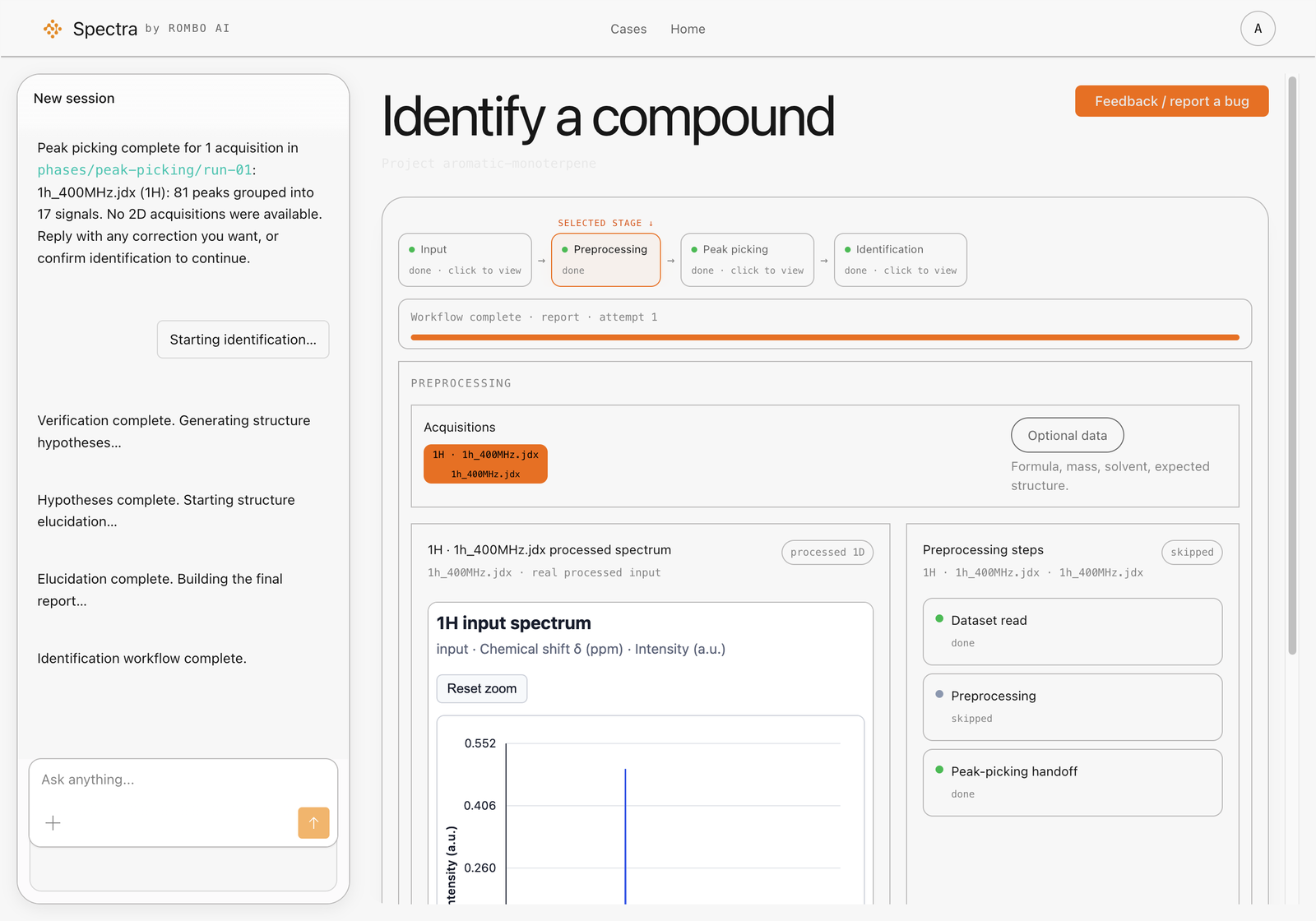Expand the Peak-picking handoff step
This screenshot has width=1316, height=921.
click(x=1073, y=783)
